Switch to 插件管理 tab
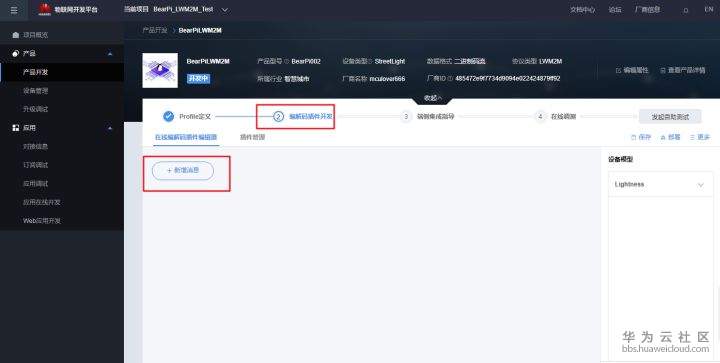 (252, 137)
